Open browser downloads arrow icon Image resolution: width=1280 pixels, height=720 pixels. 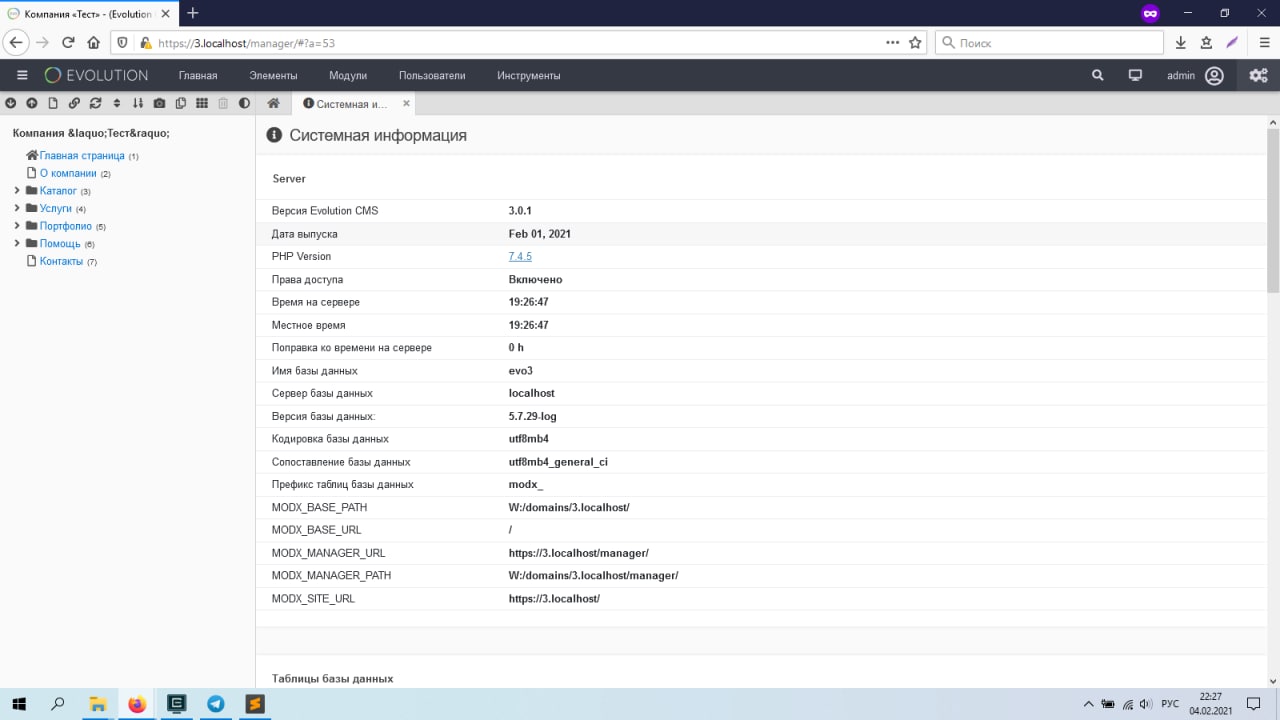[x=1181, y=43]
